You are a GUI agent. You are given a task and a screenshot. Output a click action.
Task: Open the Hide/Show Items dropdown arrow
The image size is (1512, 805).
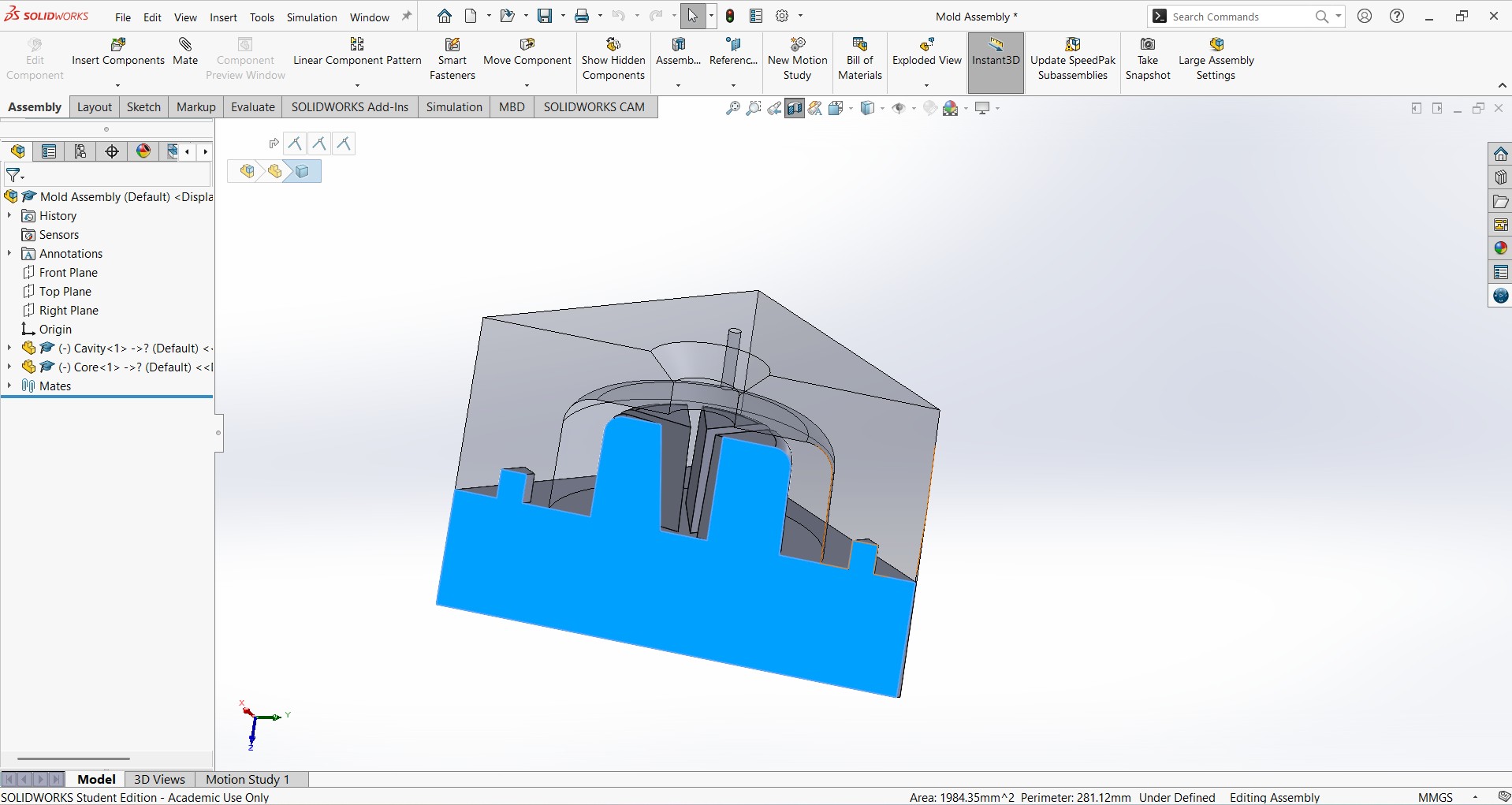click(x=914, y=109)
